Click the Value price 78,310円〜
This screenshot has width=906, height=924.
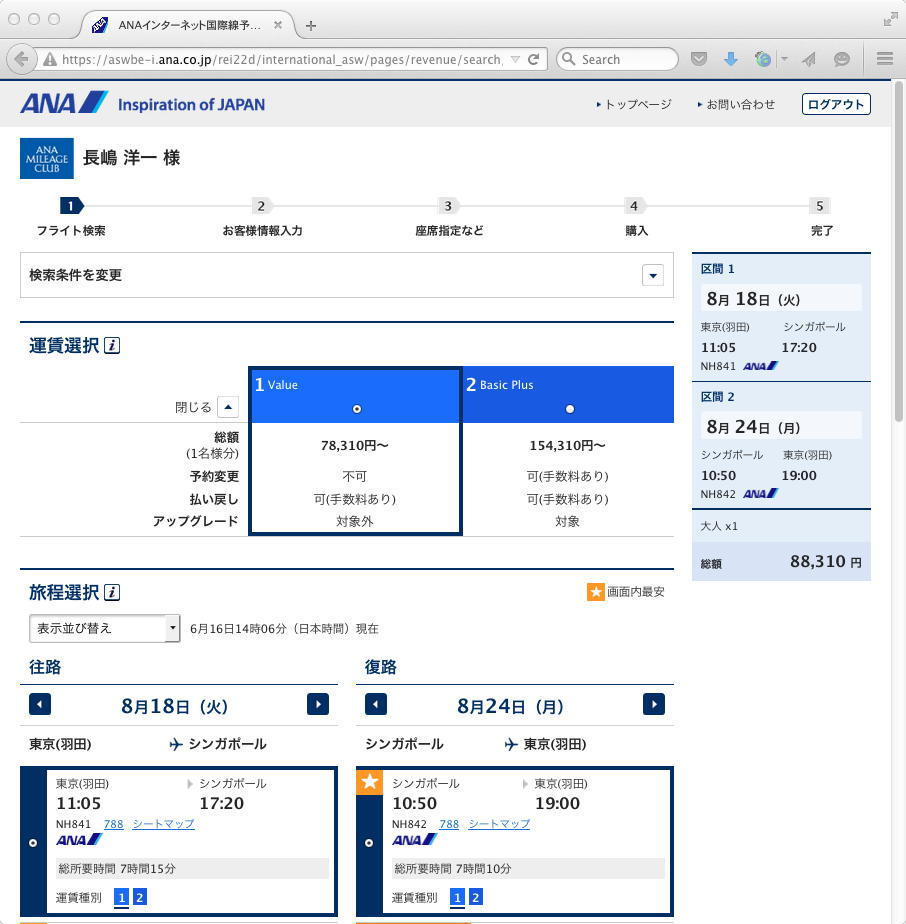coord(354,446)
